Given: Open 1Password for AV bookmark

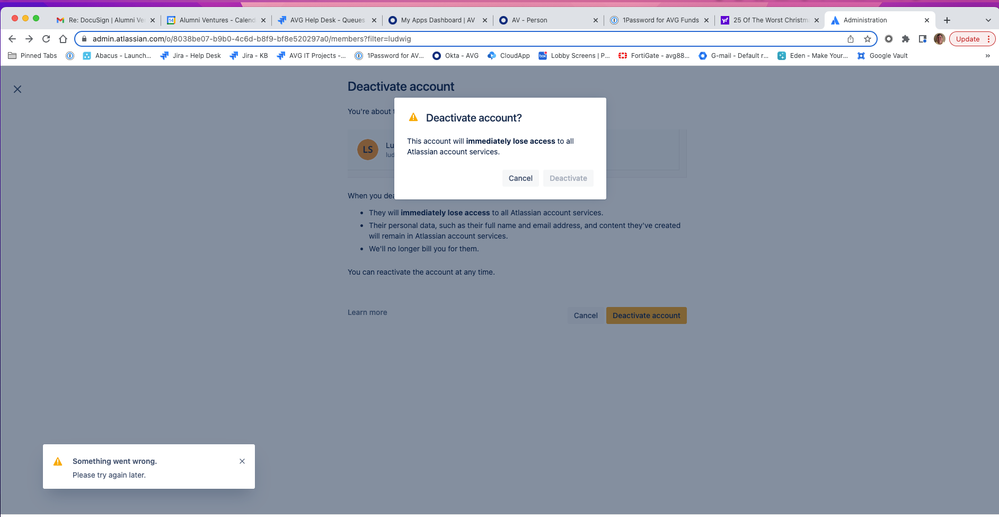Looking at the screenshot, I should click(x=389, y=55).
